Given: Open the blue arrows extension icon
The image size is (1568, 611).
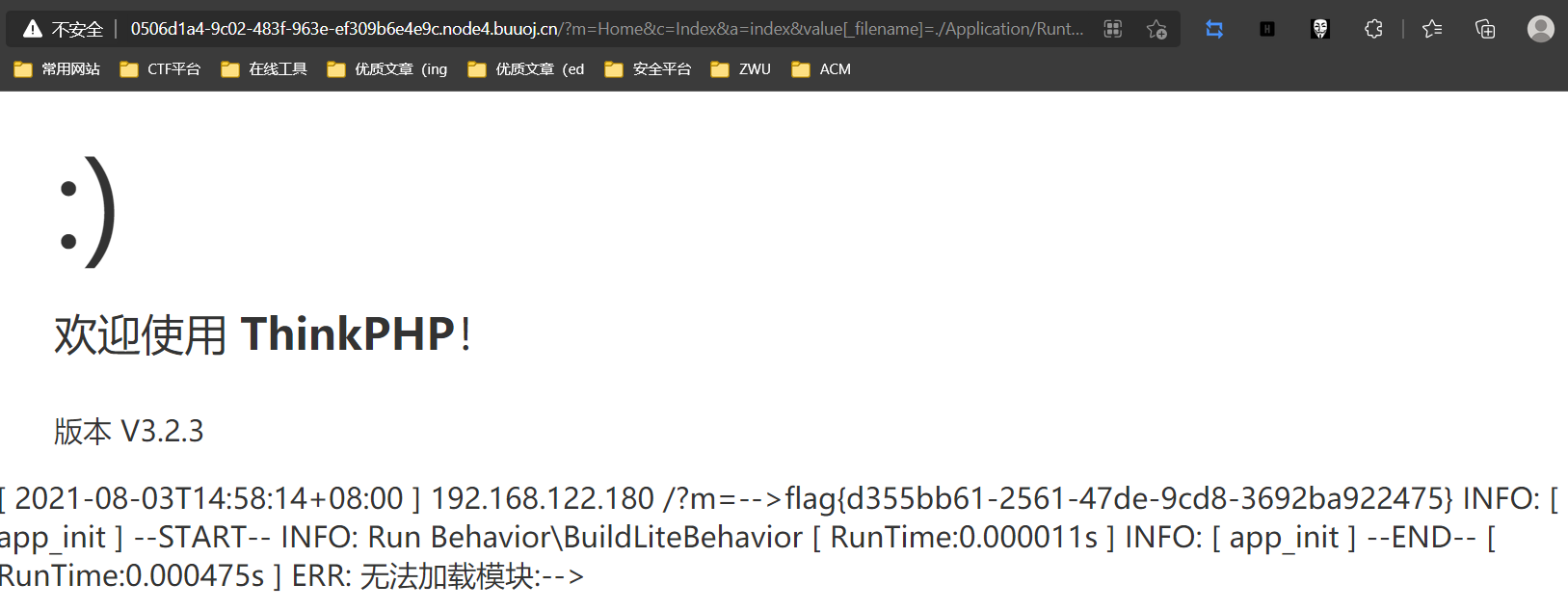Looking at the screenshot, I should [1214, 29].
